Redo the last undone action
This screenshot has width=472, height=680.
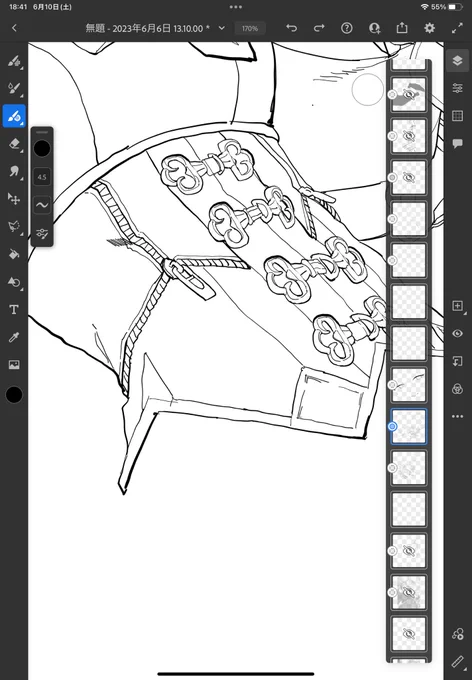click(319, 28)
